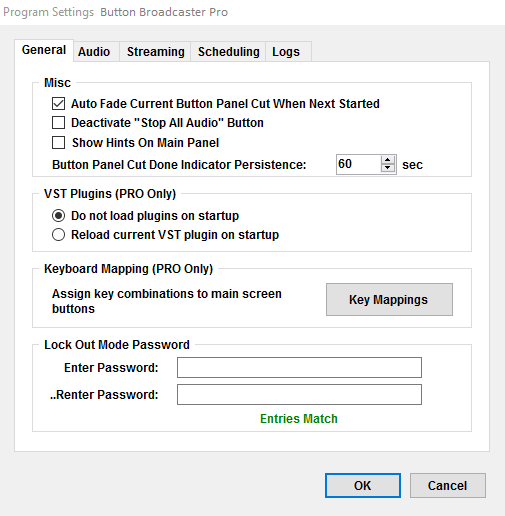Click the Entries Match status text
Image resolution: width=505 pixels, height=516 pixels.
pos(299,419)
